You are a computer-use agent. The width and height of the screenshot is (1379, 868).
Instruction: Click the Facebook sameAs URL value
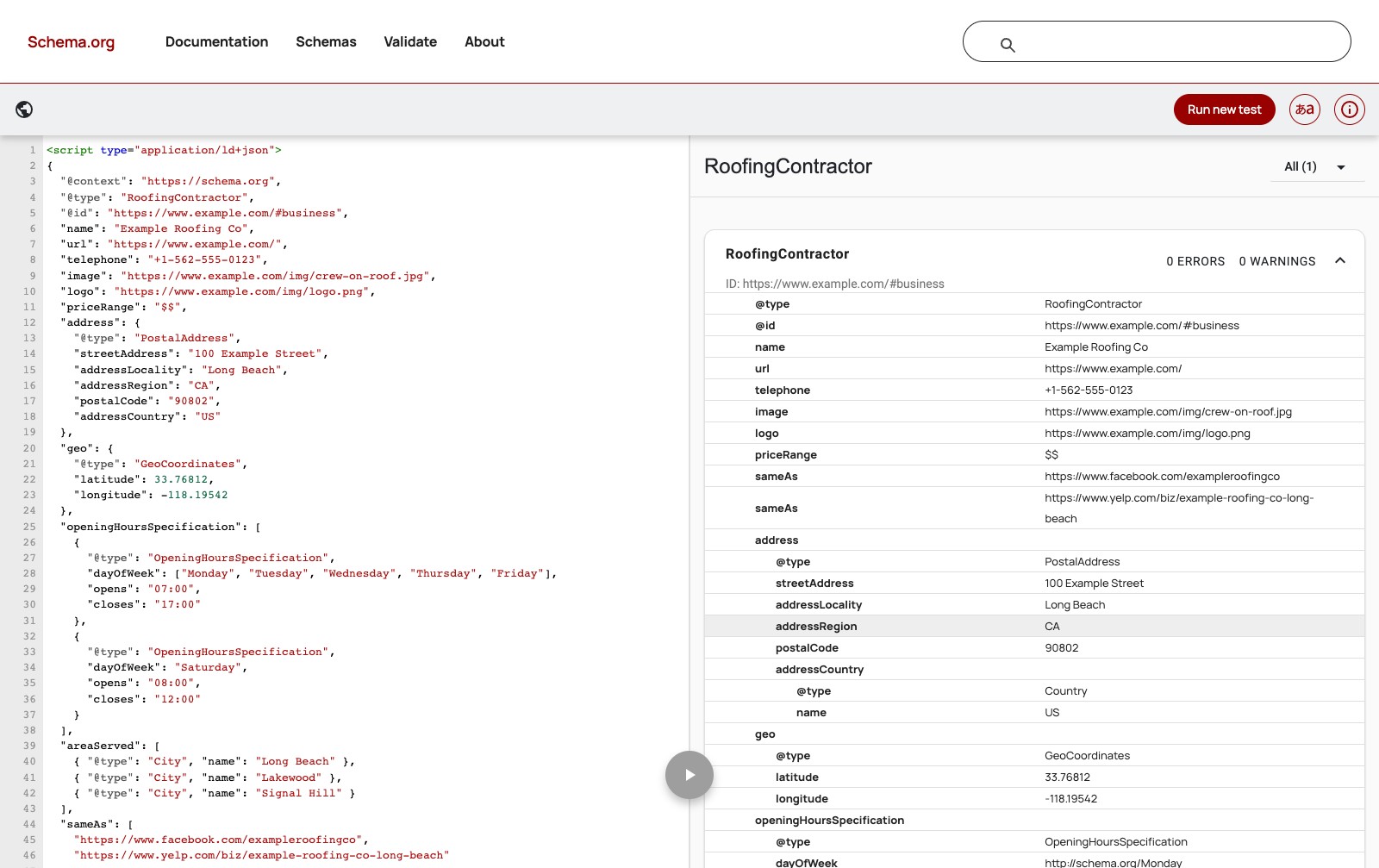(x=1162, y=477)
